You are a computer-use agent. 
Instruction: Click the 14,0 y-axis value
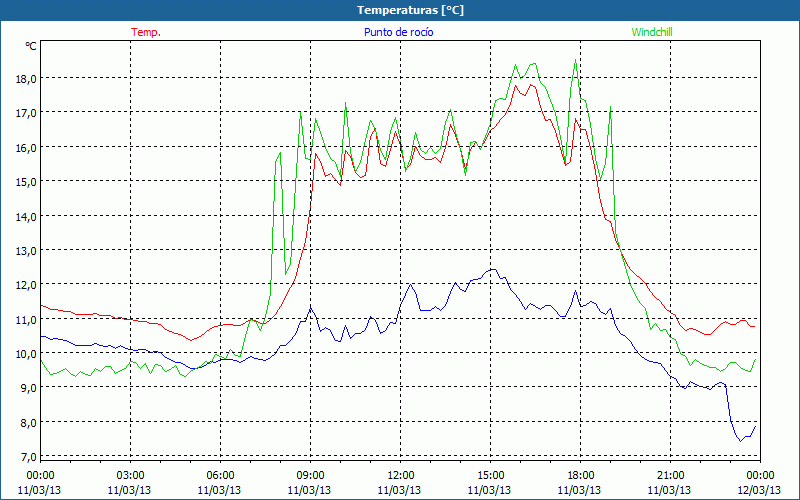tap(27, 216)
